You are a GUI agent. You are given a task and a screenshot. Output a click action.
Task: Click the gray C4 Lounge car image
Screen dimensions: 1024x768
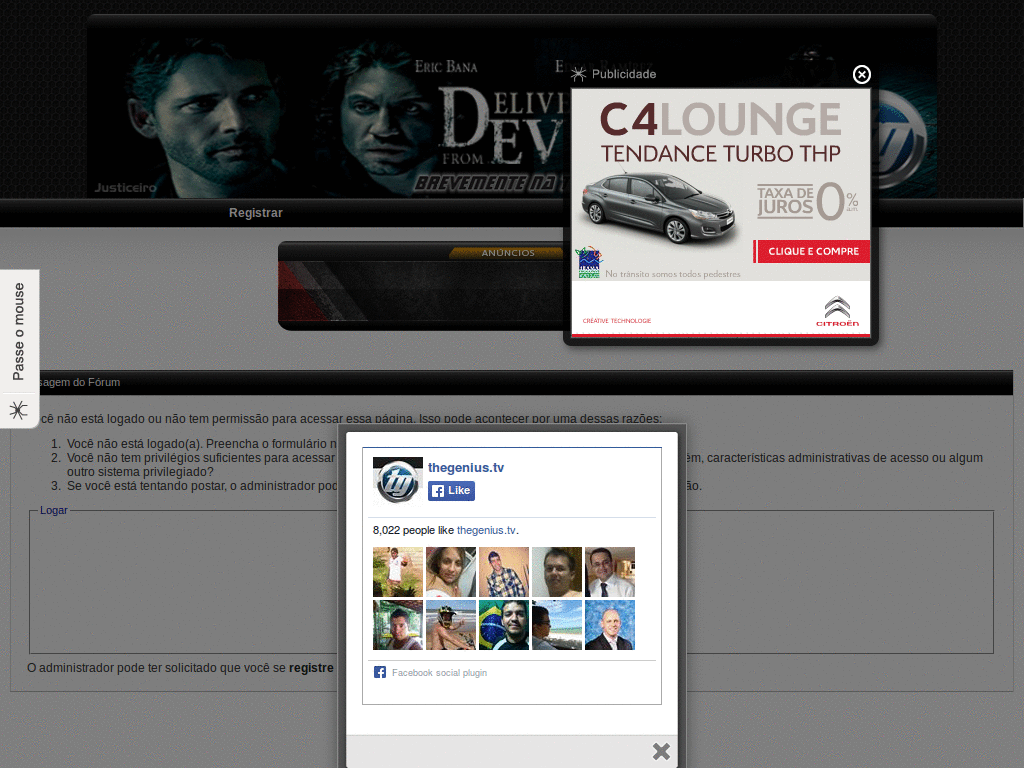tap(658, 206)
